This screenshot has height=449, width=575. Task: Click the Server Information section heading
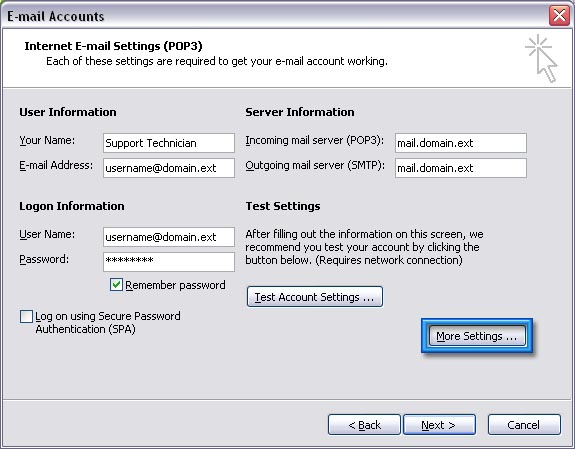[x=300, y=112]
